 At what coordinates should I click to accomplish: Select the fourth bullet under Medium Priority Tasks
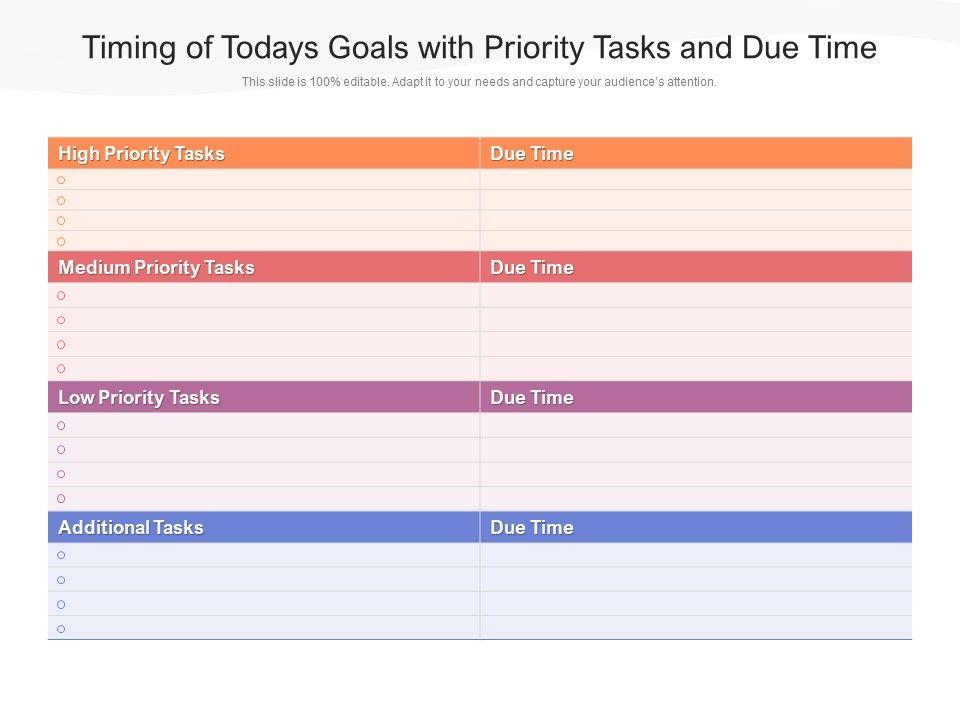61,369
